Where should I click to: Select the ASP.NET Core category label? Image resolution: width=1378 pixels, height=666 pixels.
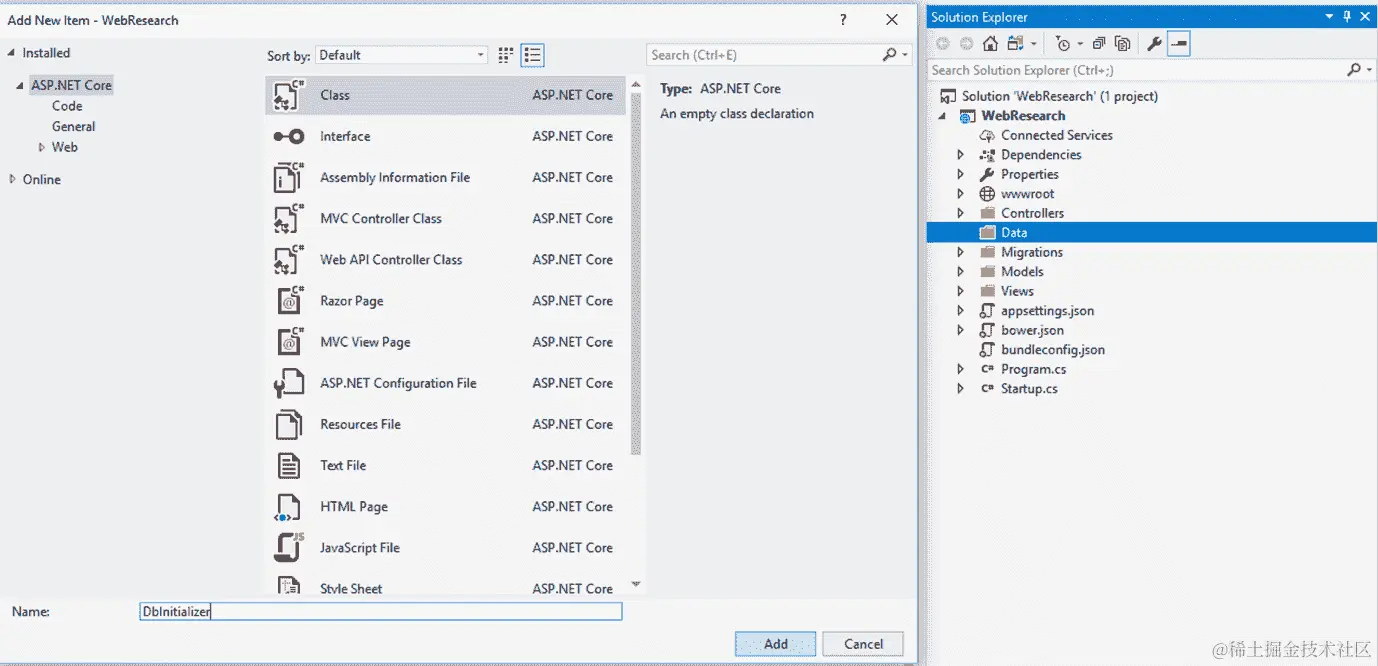[71, 86]
